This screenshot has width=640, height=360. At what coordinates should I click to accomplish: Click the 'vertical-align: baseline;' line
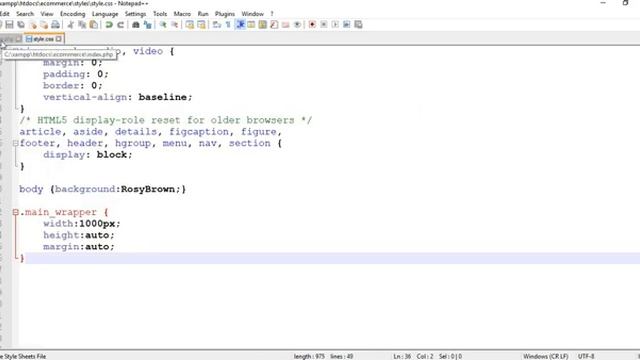tap(118, 97)
